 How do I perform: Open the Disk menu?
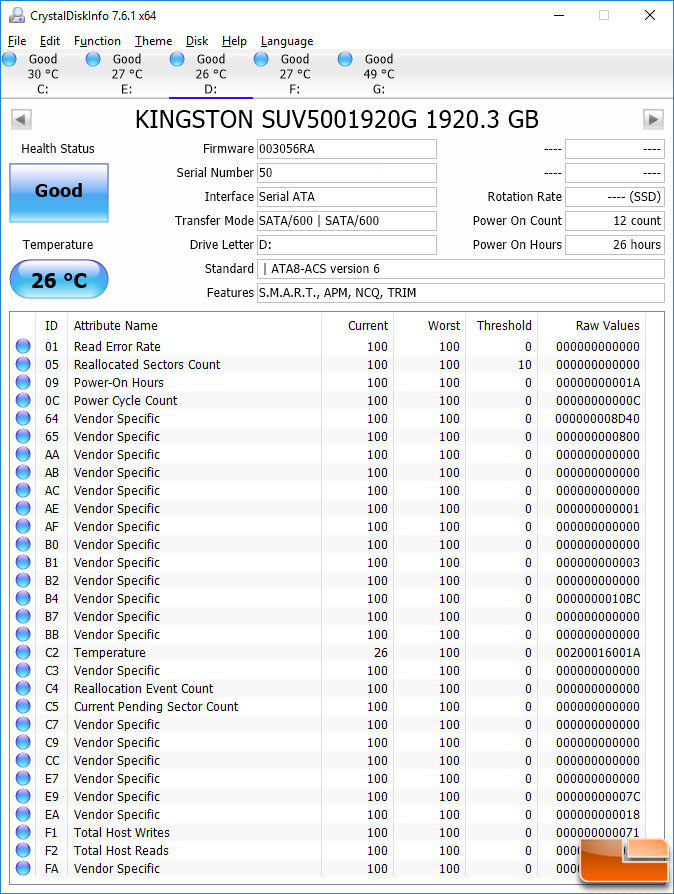197,41
